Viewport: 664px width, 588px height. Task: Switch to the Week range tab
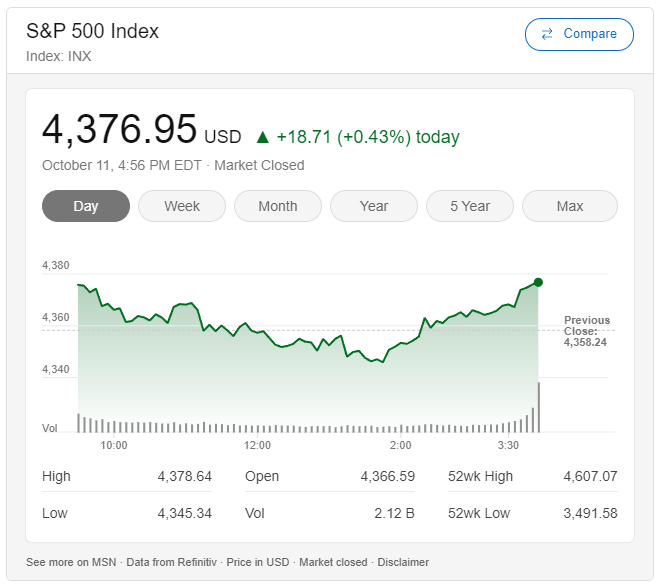182,206
